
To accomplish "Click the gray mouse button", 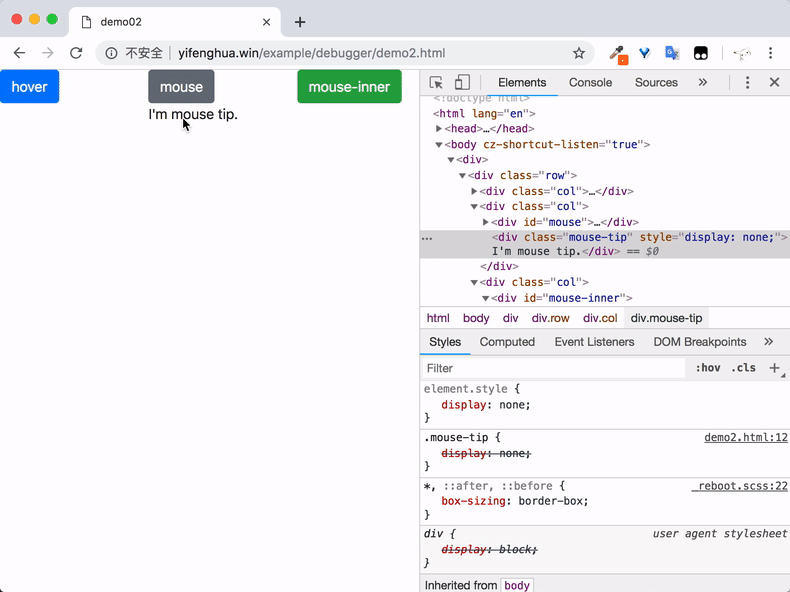I will coord(181,87).
